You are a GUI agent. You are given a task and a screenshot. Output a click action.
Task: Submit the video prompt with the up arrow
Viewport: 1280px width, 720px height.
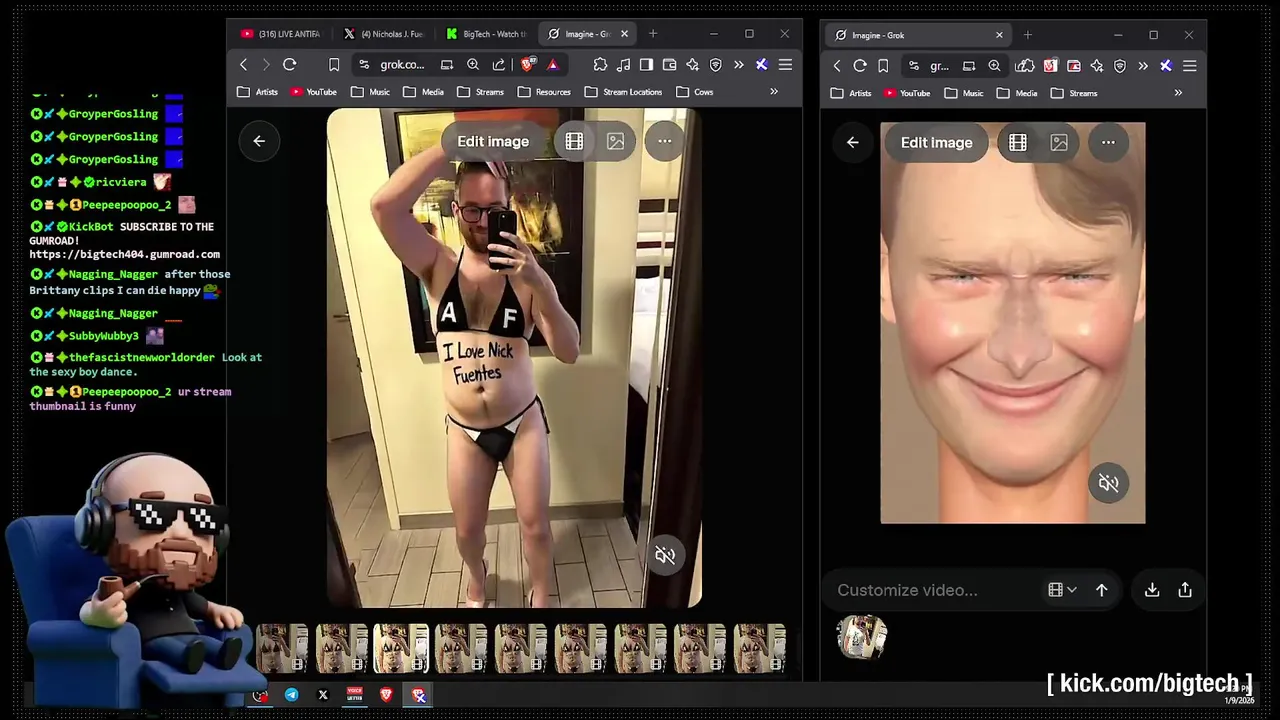point(1101,590)
